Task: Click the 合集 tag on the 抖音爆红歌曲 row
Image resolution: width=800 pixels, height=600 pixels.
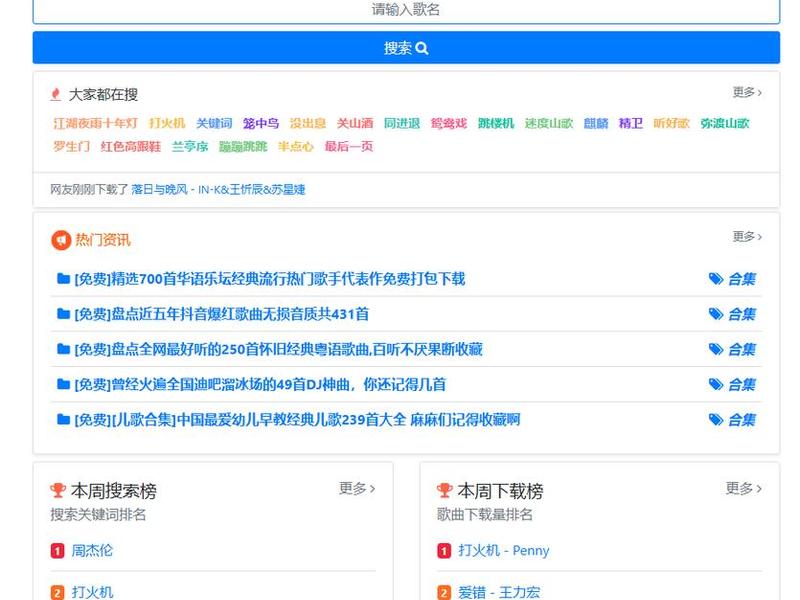Action: tap(732, 314)
